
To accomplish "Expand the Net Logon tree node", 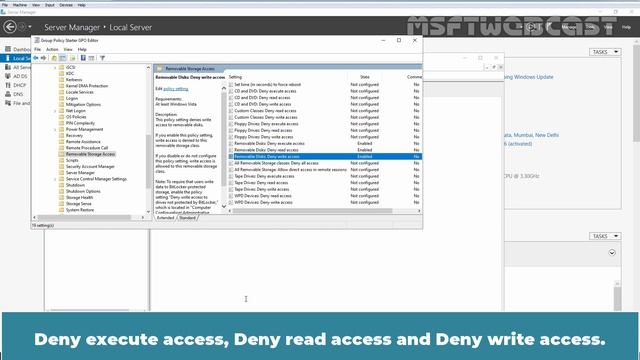I will tap(56, 111).
